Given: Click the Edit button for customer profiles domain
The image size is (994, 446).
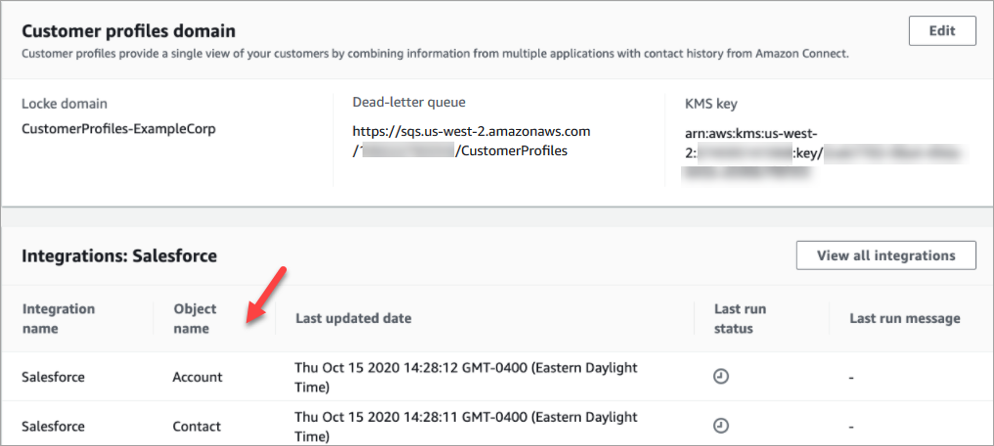Looking at the screenshot, I should 942,31.
